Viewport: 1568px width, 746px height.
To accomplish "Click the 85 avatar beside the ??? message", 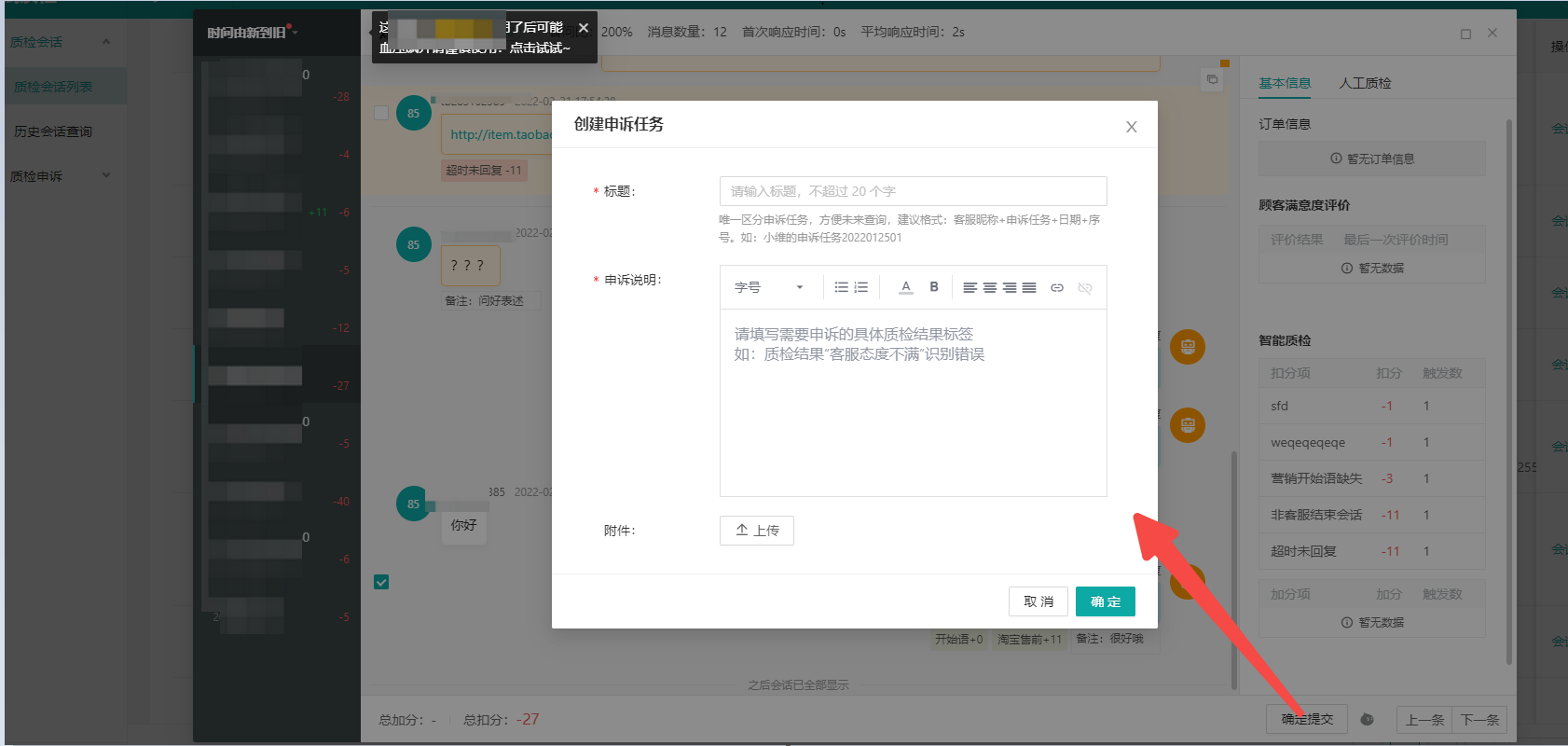I will 413,244.
